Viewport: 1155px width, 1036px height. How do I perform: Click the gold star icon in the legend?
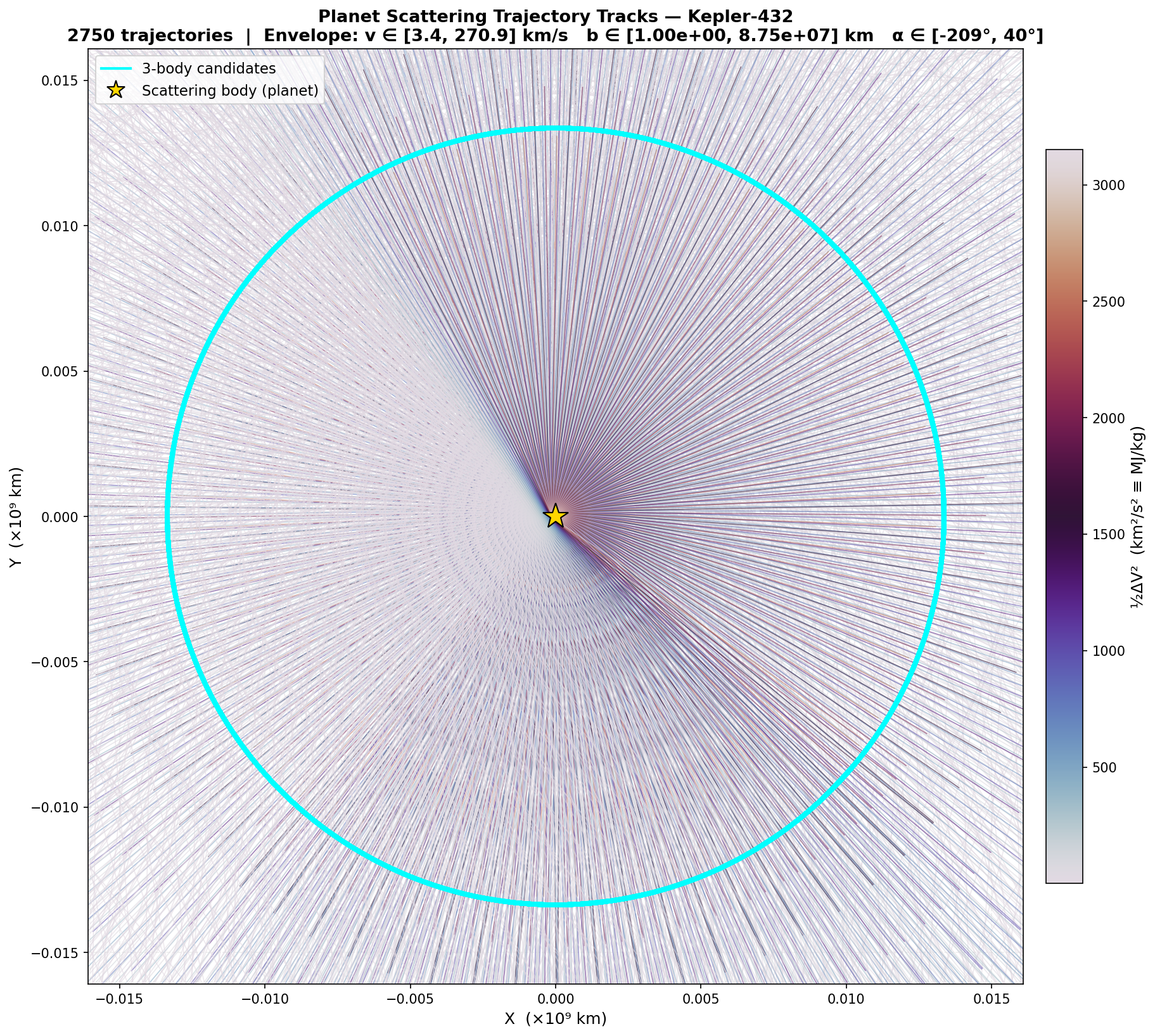pos(115,91)
